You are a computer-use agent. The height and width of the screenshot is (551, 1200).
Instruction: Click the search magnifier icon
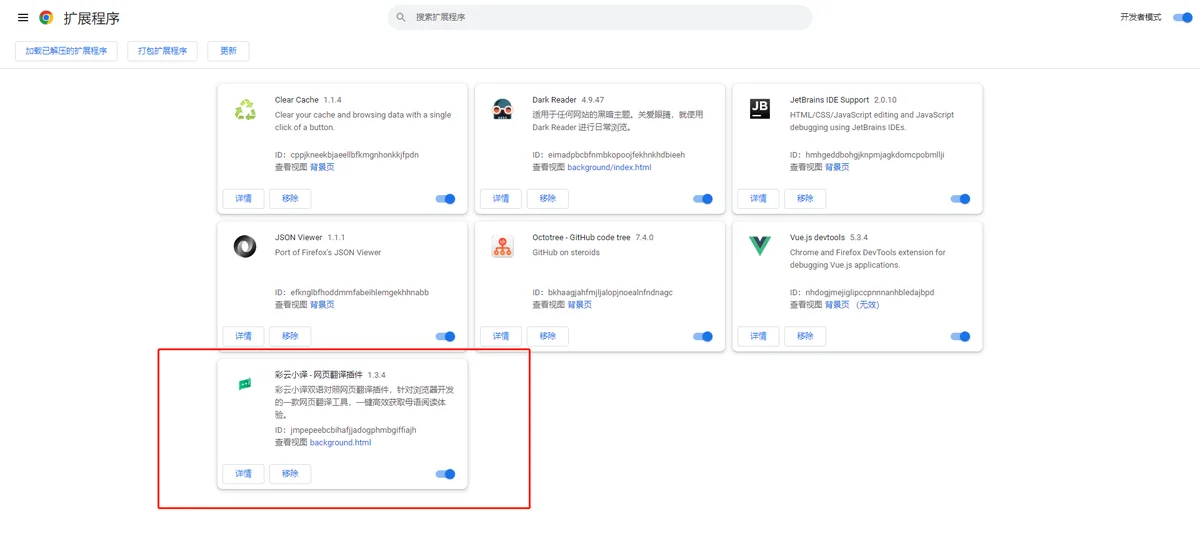pos(401,17)
